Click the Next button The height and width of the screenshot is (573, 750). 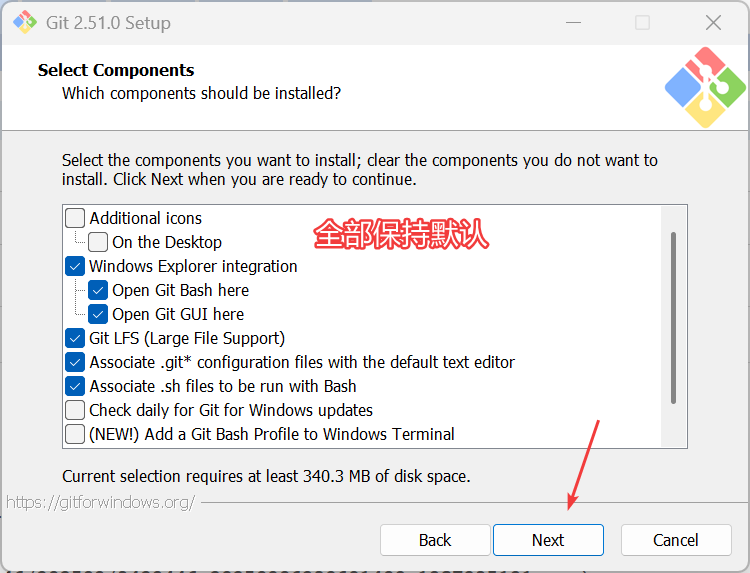(x=548, y=540)
